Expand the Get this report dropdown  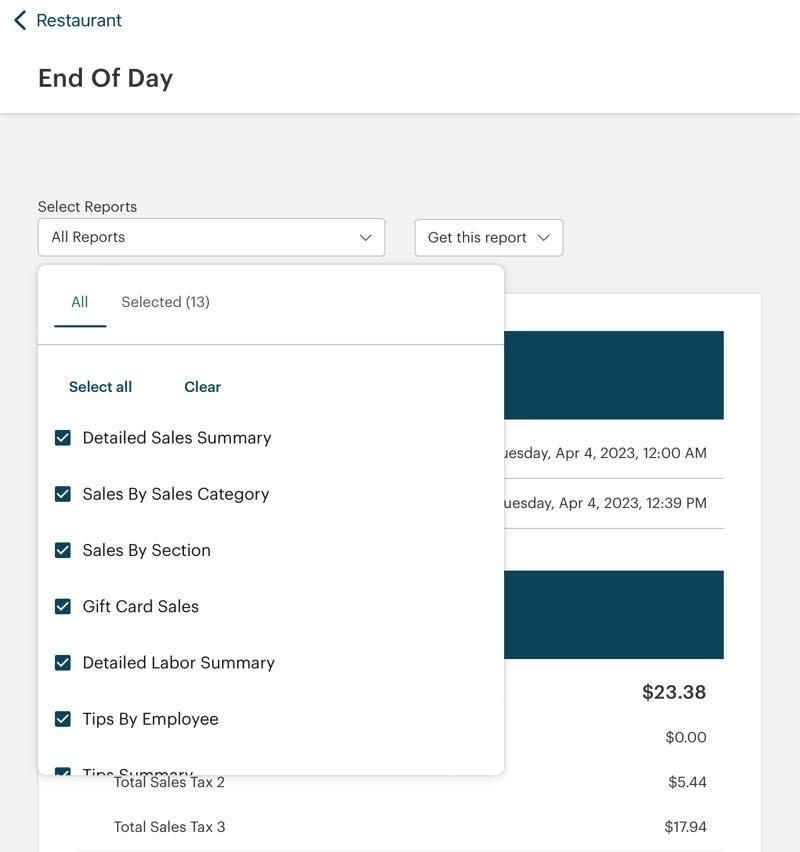coord(488,237)
